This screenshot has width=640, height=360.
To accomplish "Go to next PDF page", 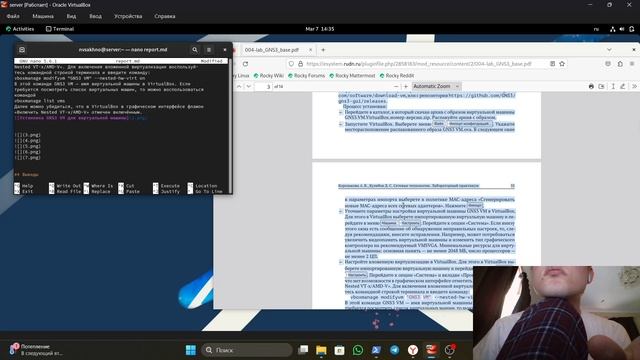I will [x=249, y=86].
